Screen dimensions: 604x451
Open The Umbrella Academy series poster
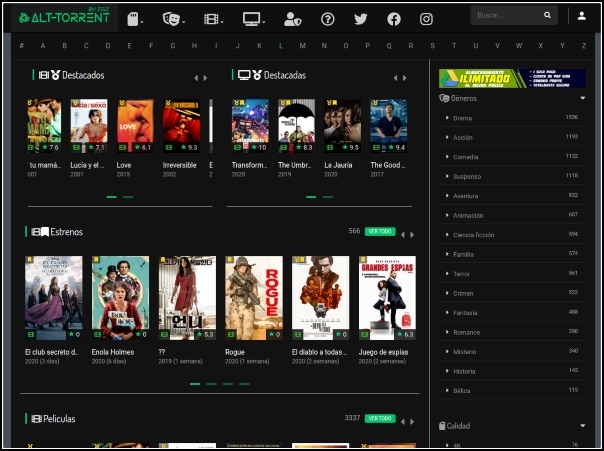coord(297,126)
